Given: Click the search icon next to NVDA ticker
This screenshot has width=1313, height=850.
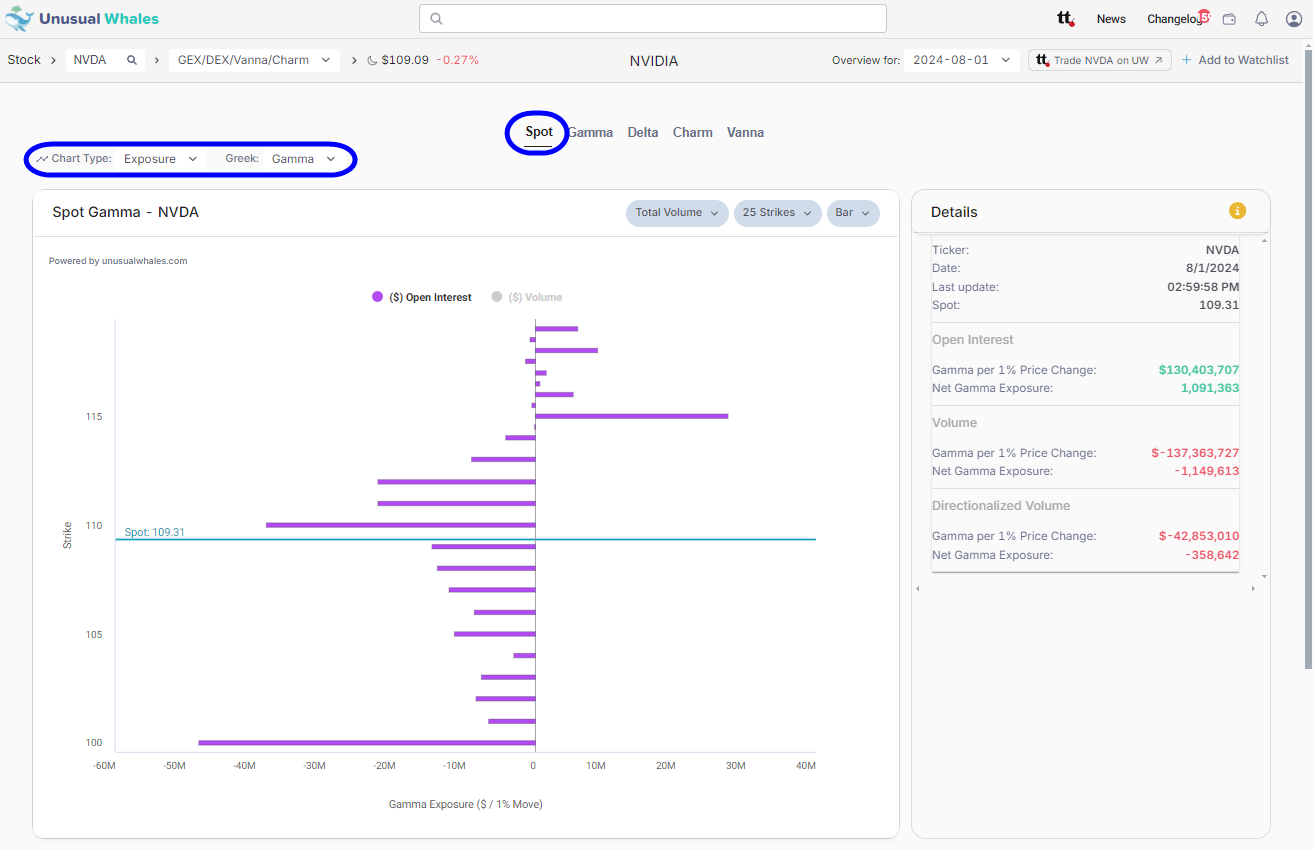Looking at the screenshot, I should [x=131, y=60].
